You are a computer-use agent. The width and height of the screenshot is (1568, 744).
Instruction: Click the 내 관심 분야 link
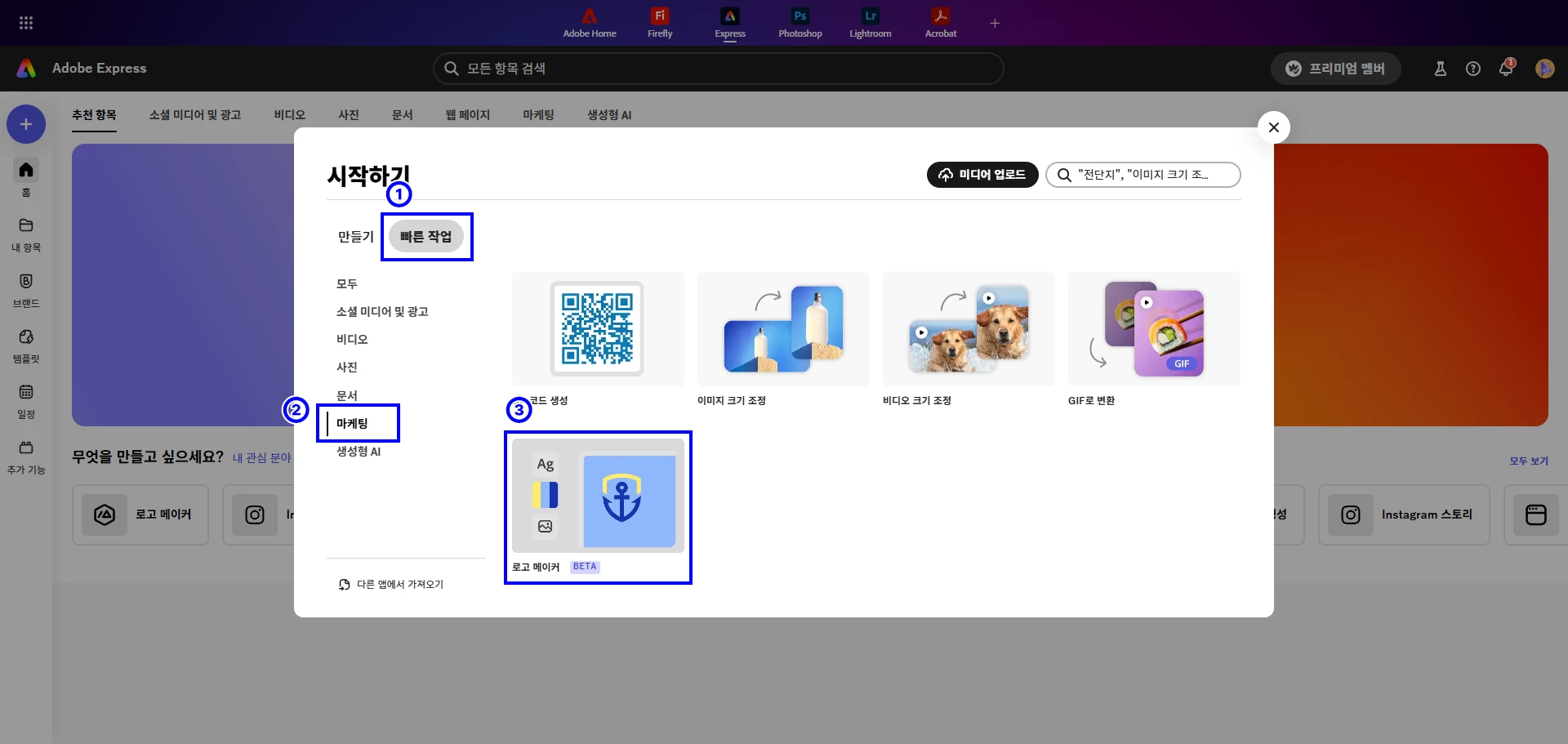coord(261,458)
